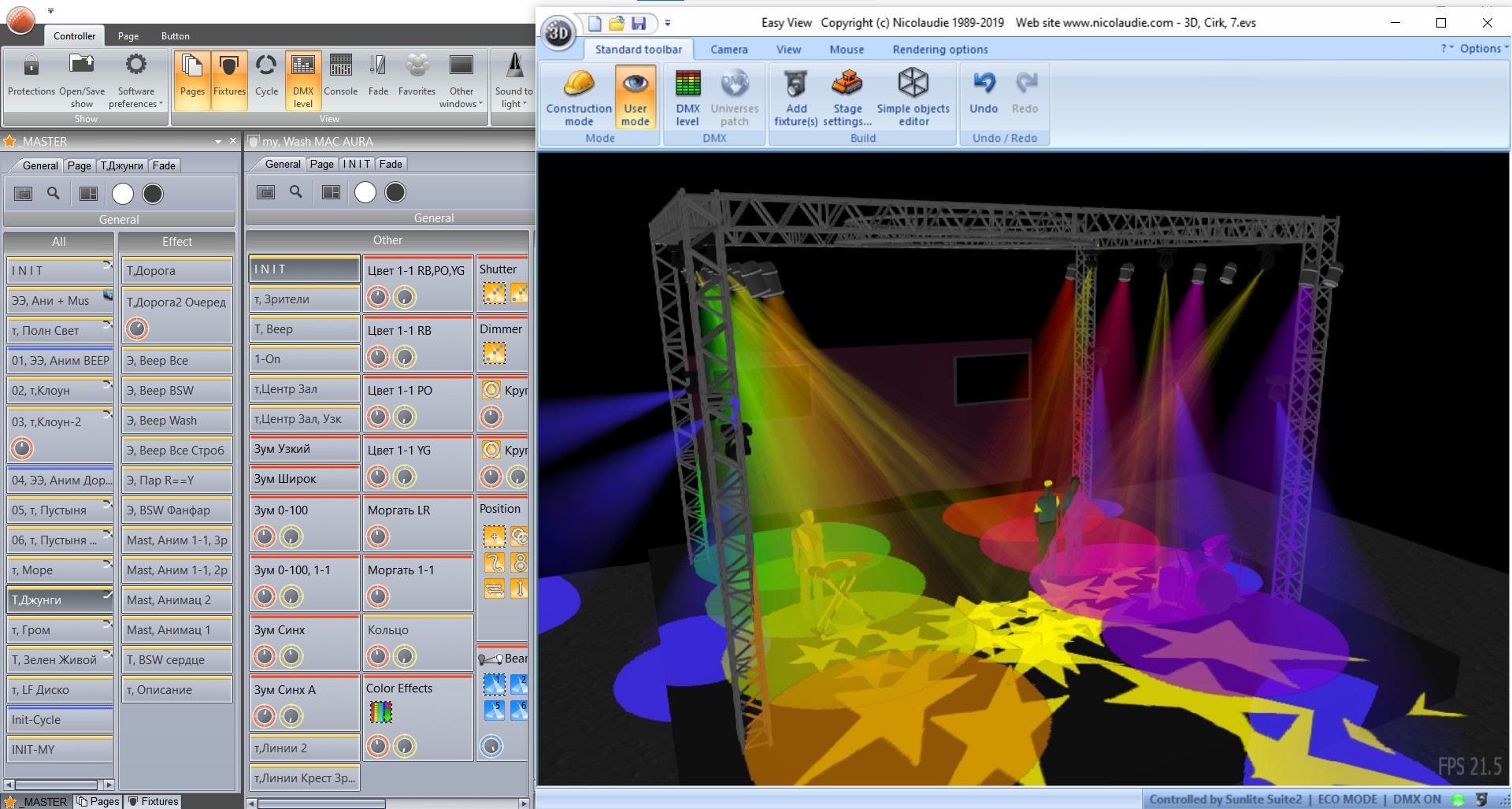1512x809 pixels.
Task: Toggle the Fixtures view button
Action: click(229, 79)
